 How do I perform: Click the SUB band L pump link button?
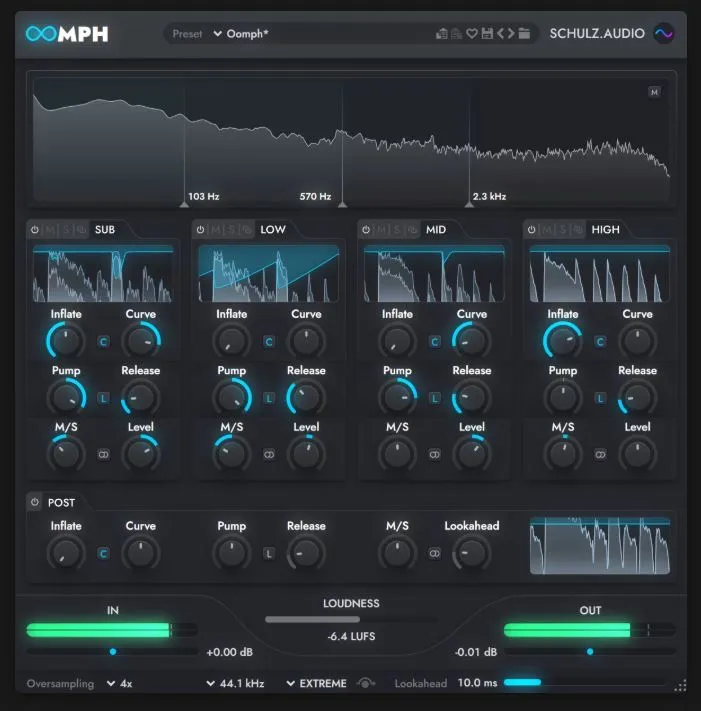pyautogui.click(x=103, y=398)
